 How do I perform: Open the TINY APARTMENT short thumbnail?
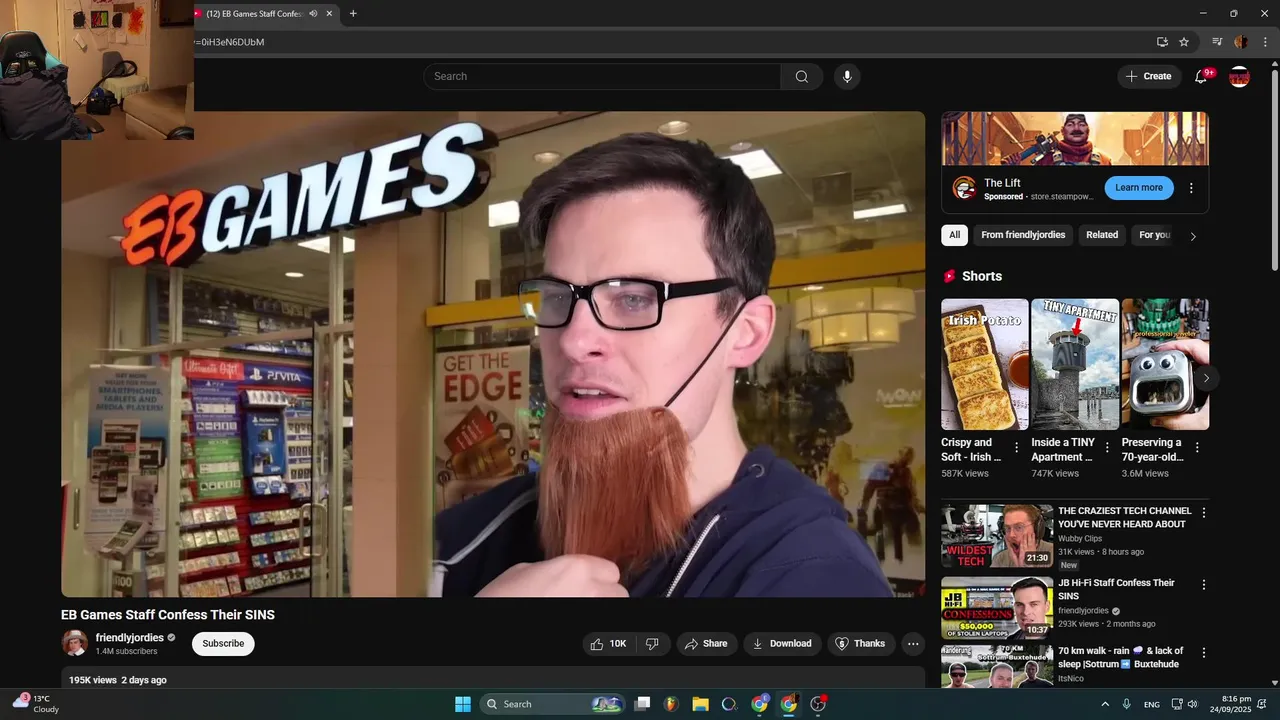pos(1075,364)
